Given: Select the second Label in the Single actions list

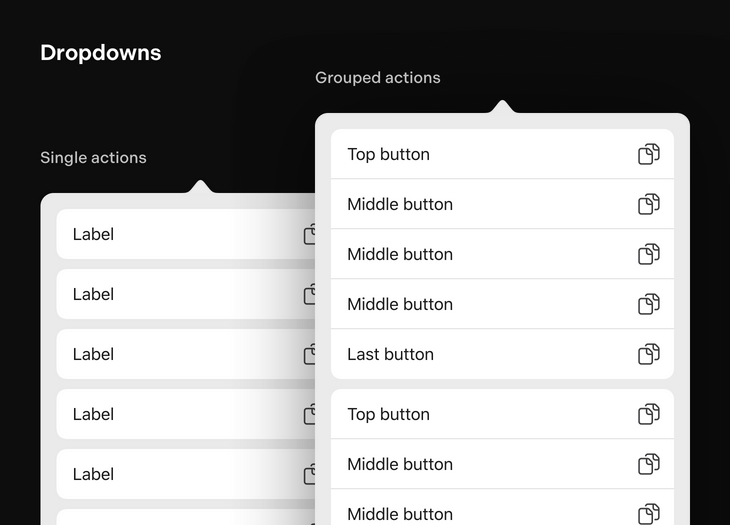Looking at the screenshot, I should pos(94,294).
